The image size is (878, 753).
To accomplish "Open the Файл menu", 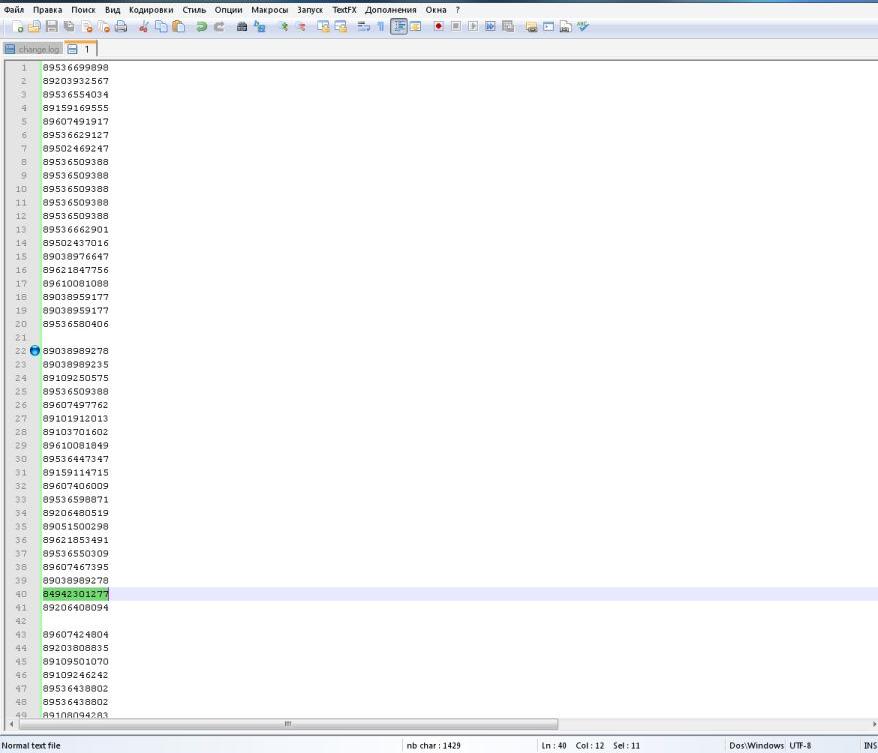I will click(14, 10).
